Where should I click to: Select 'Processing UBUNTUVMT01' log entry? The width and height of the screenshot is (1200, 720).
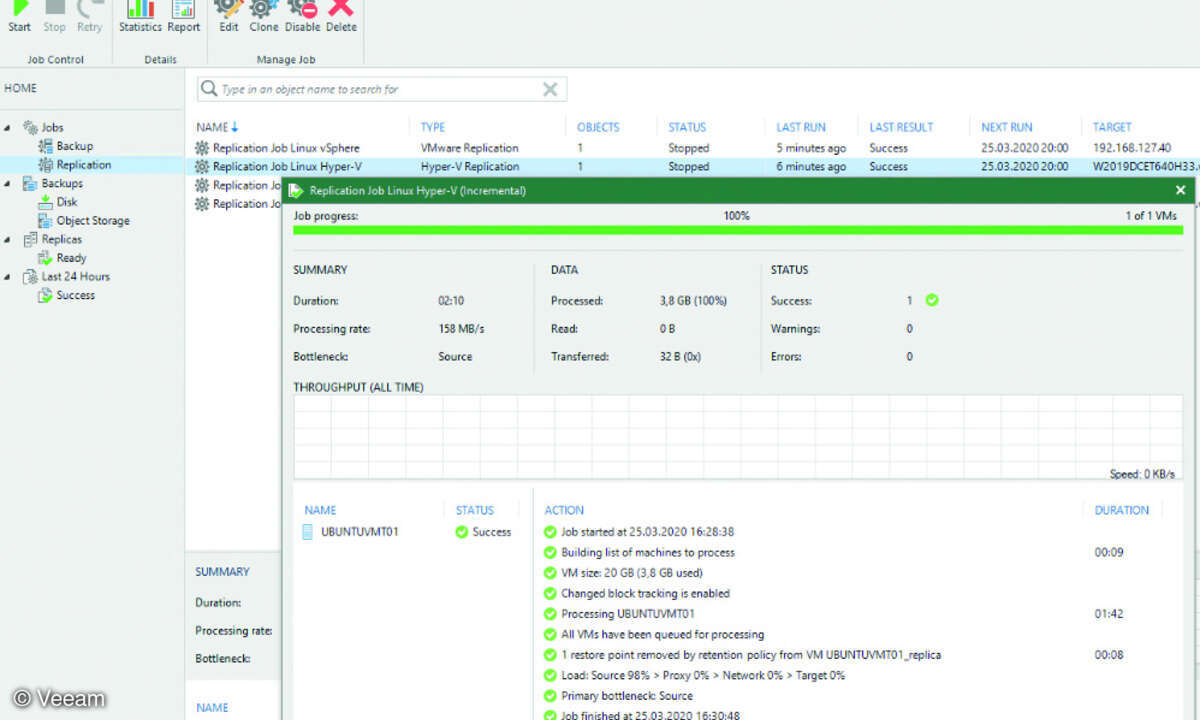tap(619, 614)
